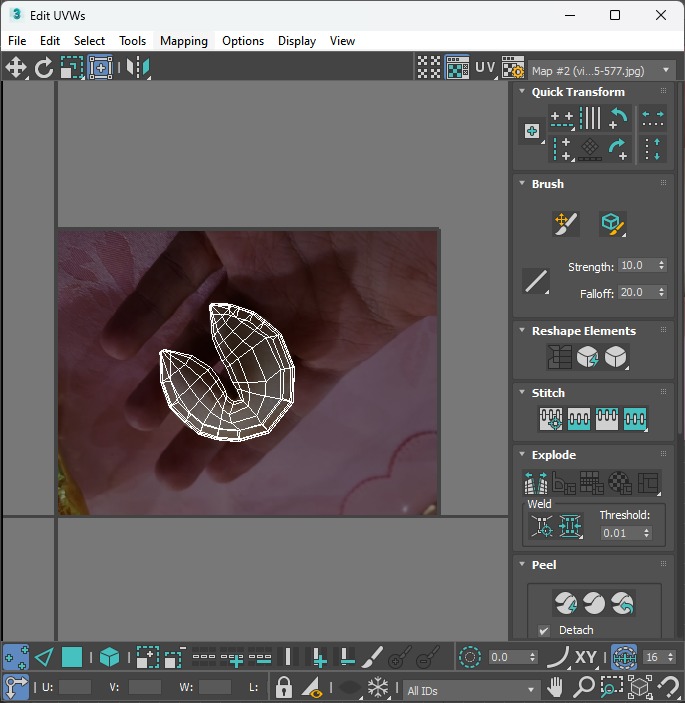Collapse the Quick Transform rollout
This screenshot has width=685, height=703.
(522, 91)
